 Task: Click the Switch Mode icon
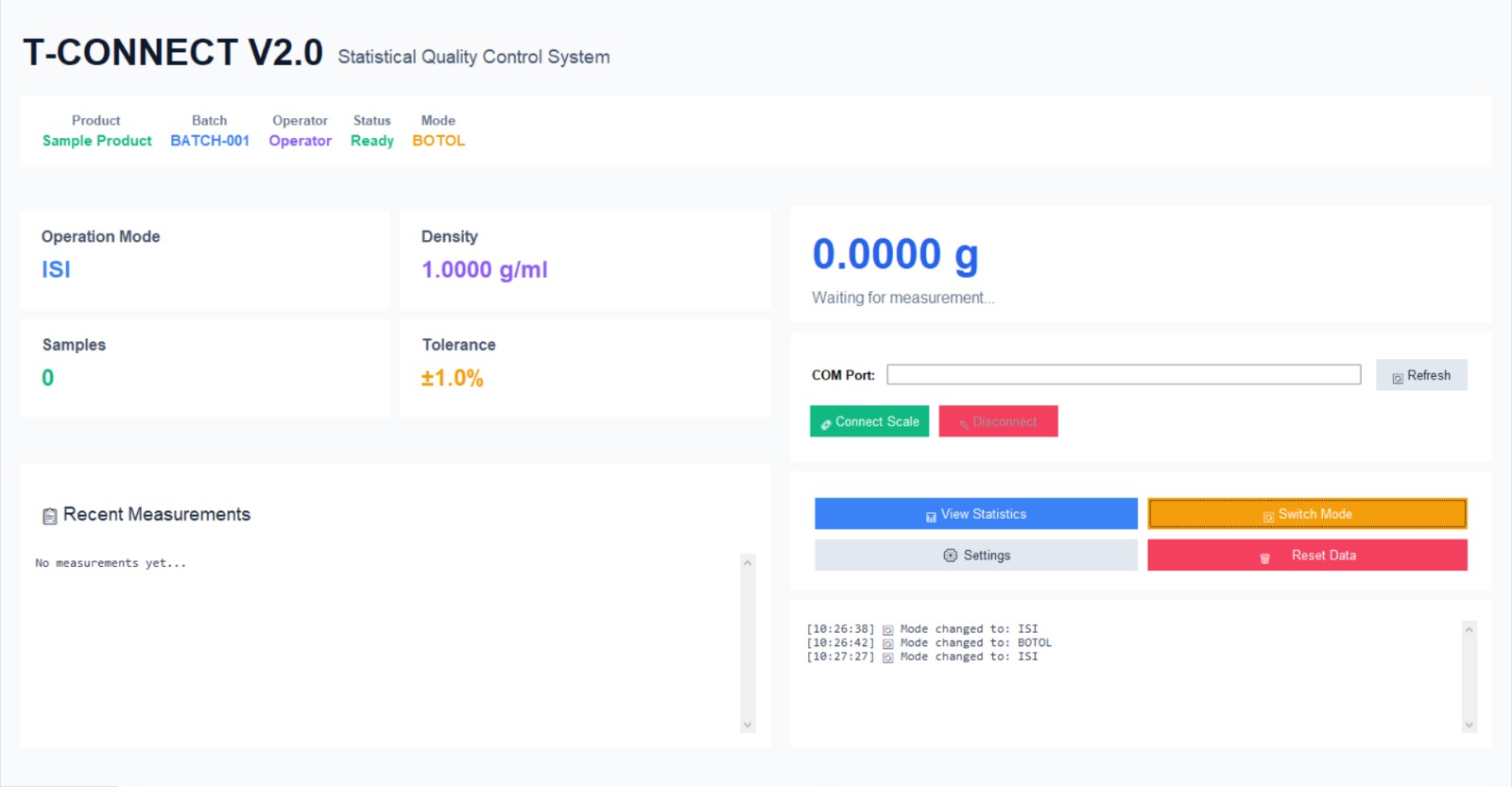(x=1268, y=516)
